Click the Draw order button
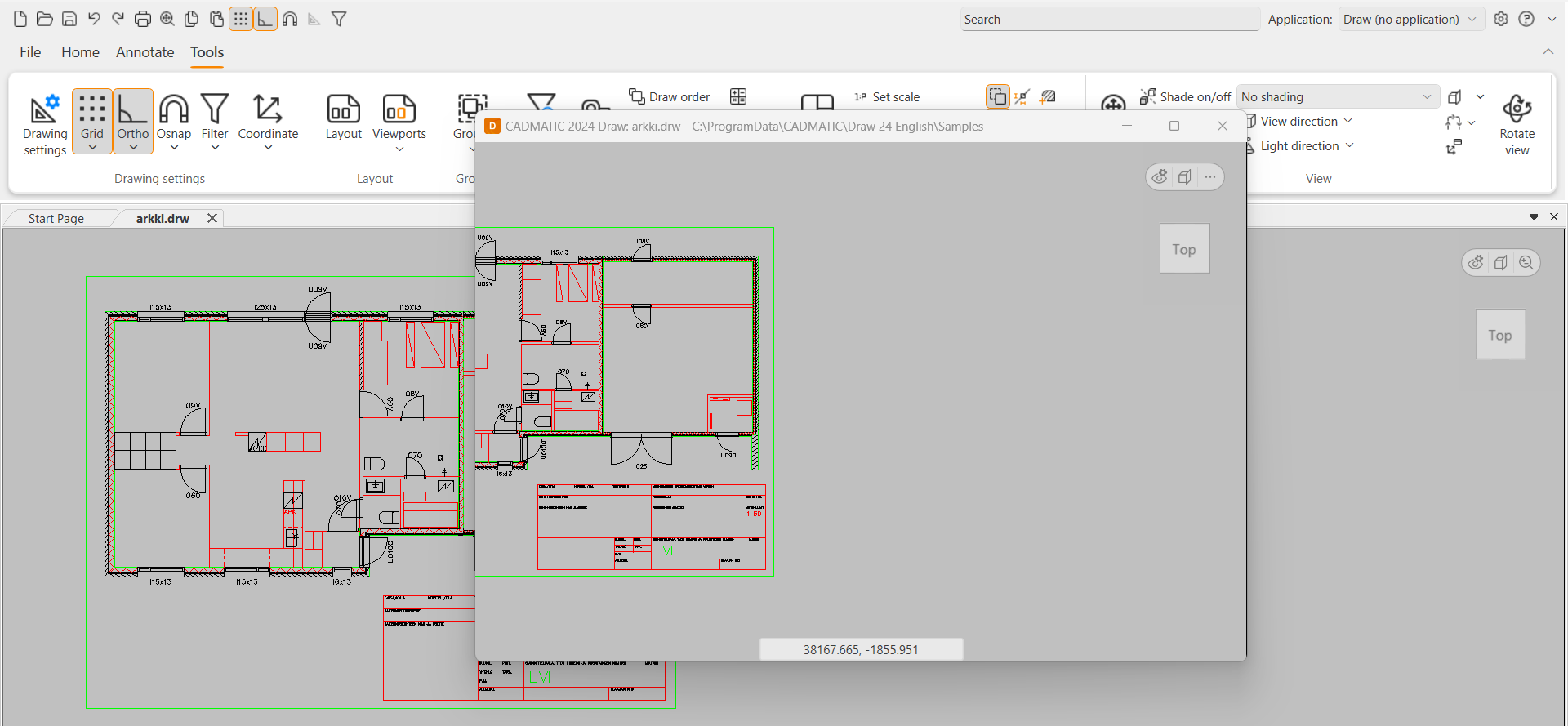Screen dimensions: 1568x726 click(x=670, y=96)
